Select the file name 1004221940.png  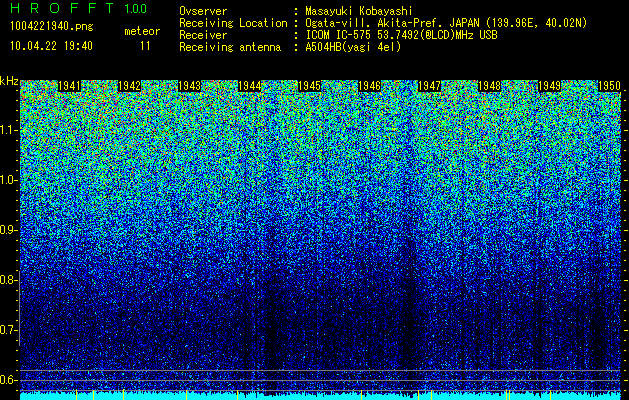pos(52,26)
